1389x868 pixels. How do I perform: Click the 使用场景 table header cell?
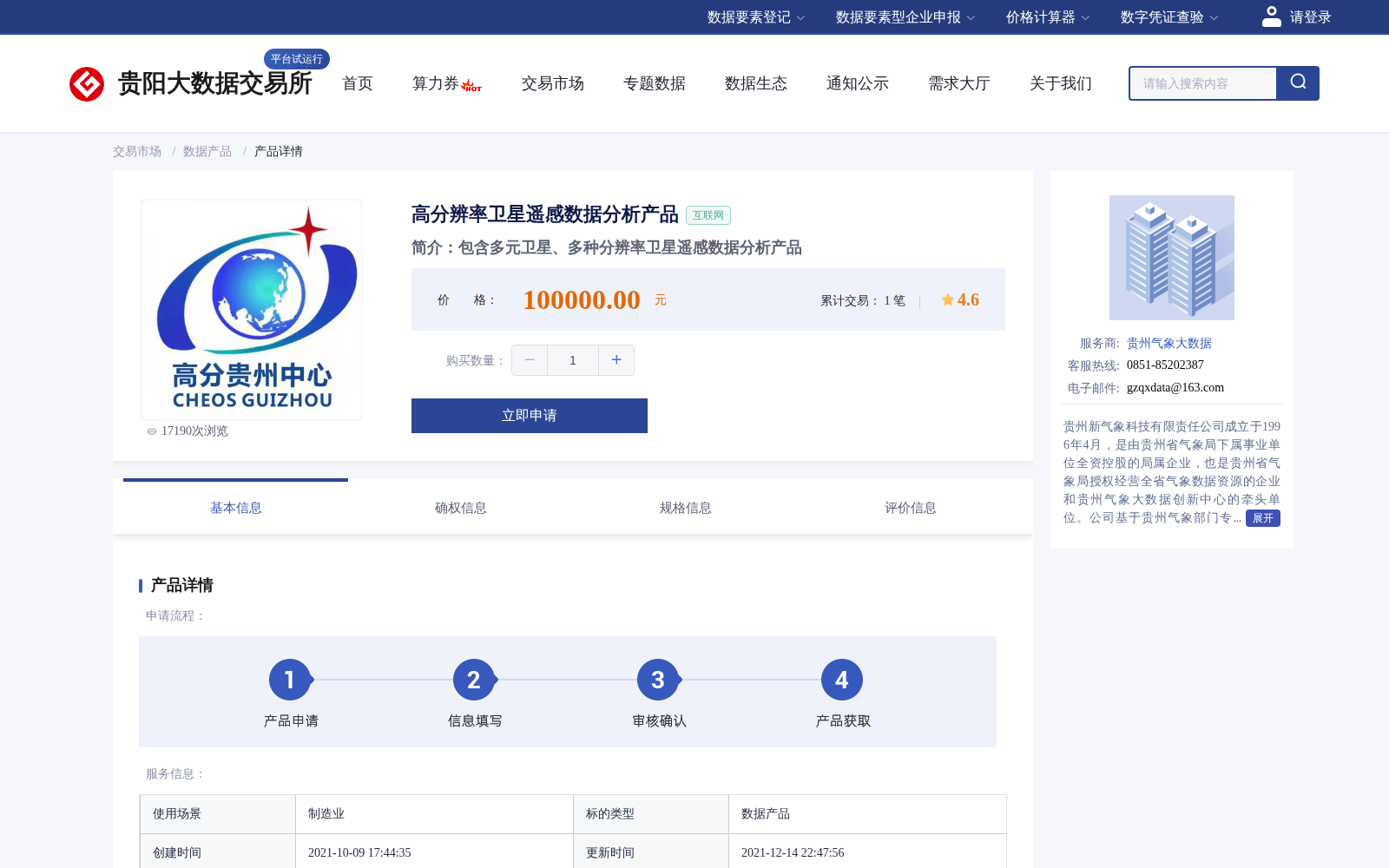click(218, 813)
